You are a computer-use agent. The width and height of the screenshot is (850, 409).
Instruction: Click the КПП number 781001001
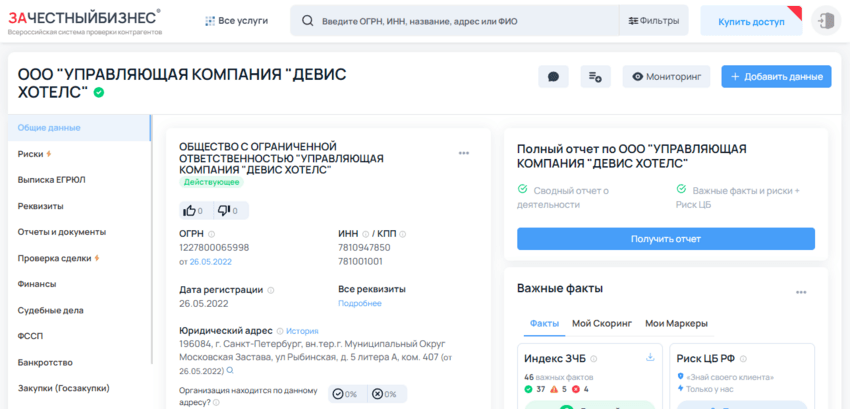pyautogui.click(x=360, y=261)
